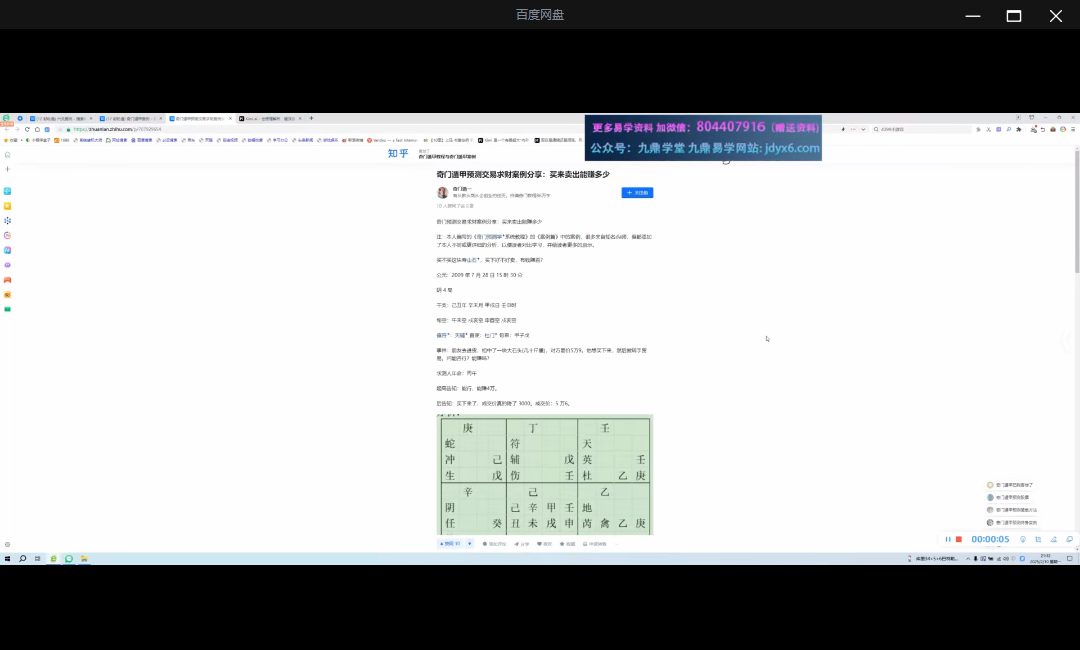Click the Zhihu logo in page header
This screenshot has height=650, width=1080.
click(398, 153)
